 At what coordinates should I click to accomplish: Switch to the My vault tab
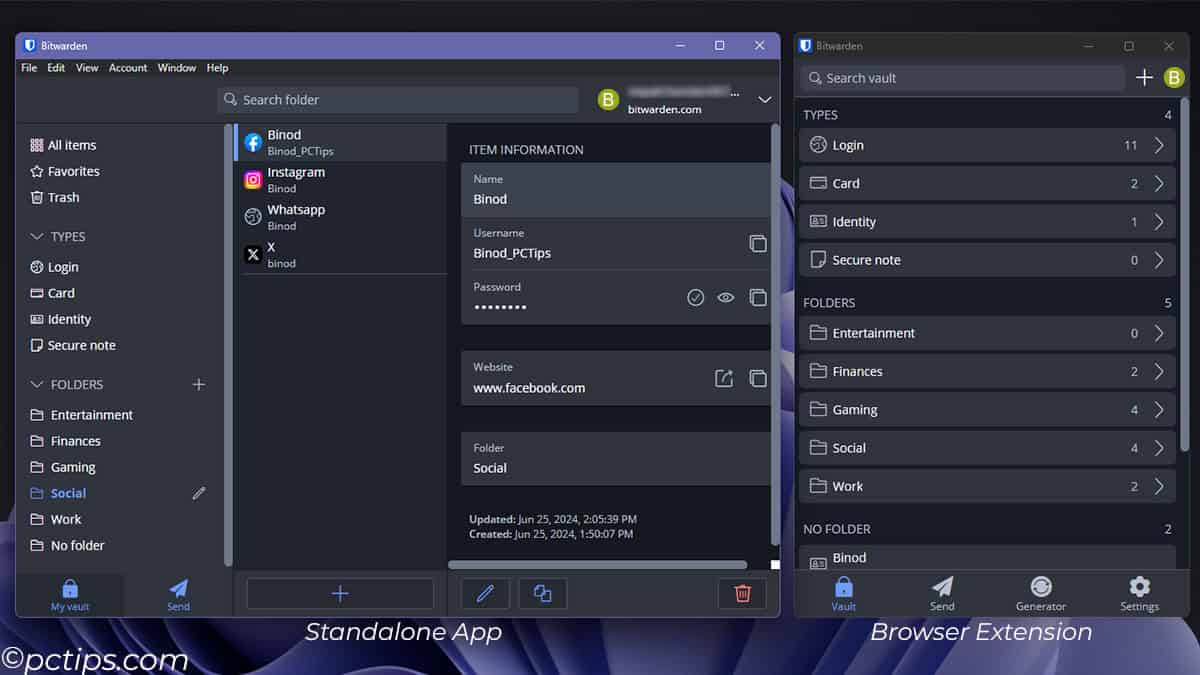pyautogui.click(x=70, y=593)
